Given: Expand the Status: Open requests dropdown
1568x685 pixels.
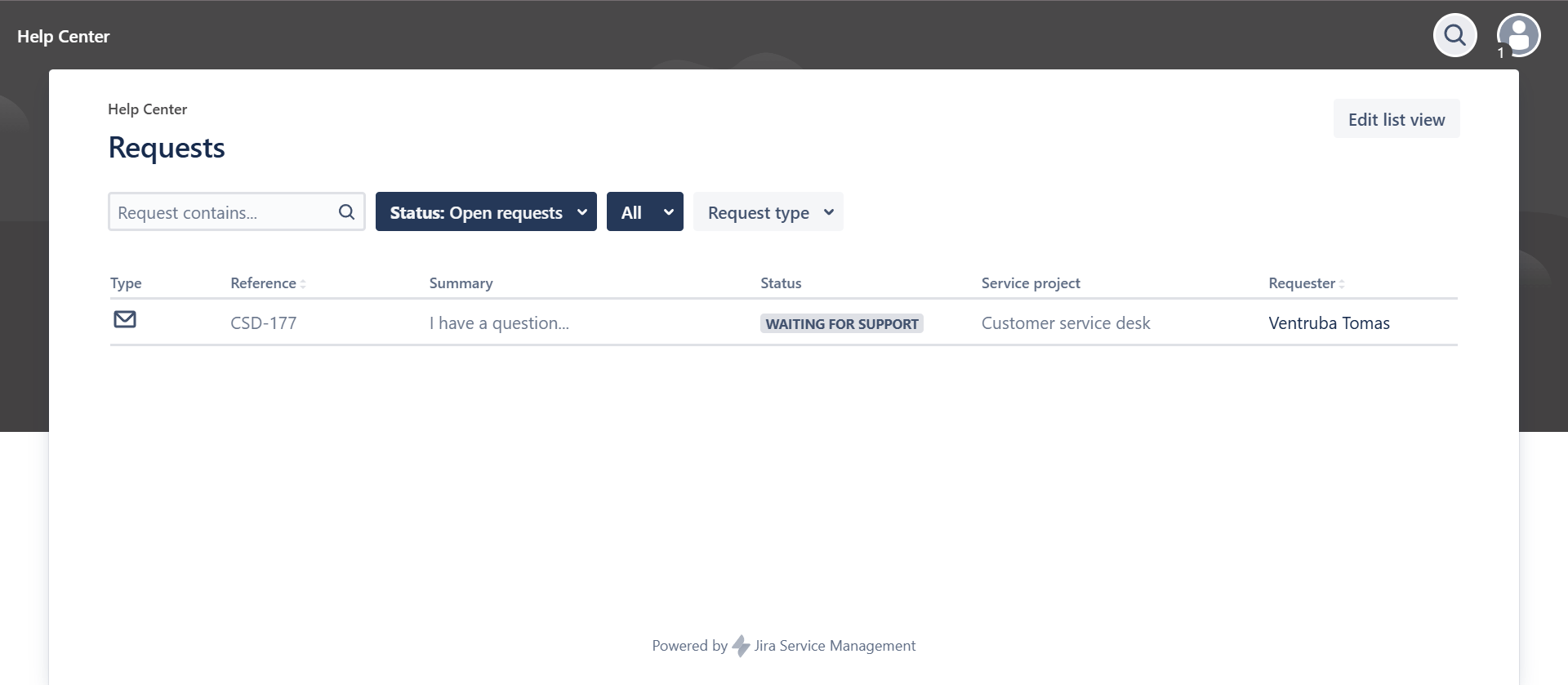Looking at the screenshot, I should tap(486, 212).
